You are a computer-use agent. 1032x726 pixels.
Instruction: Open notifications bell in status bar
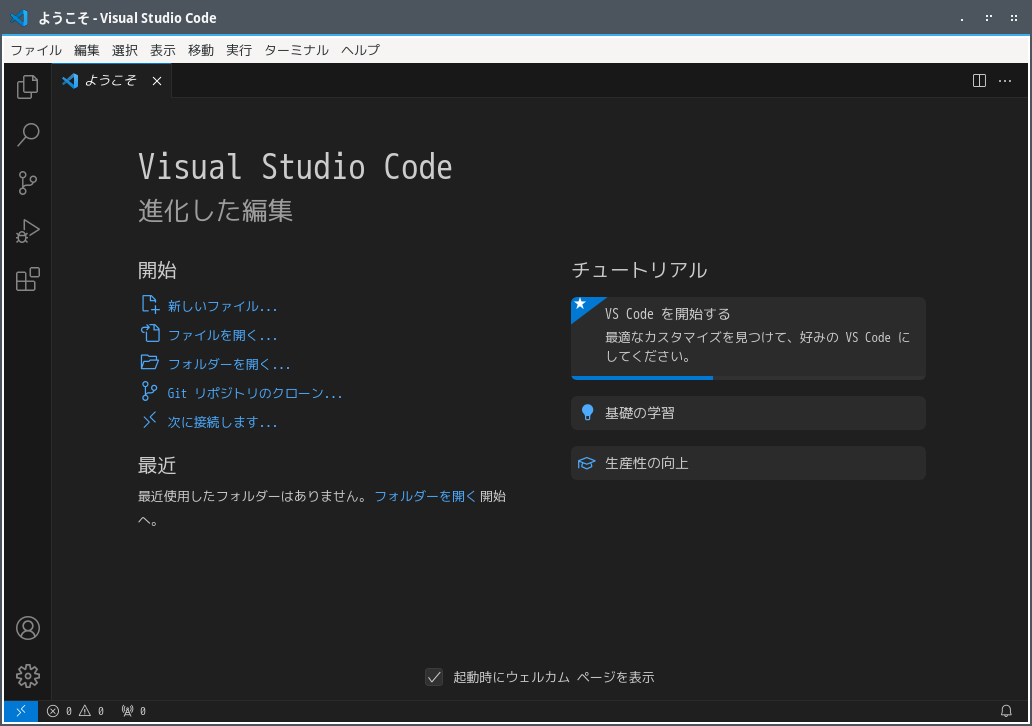click(x=1006, y=711)
